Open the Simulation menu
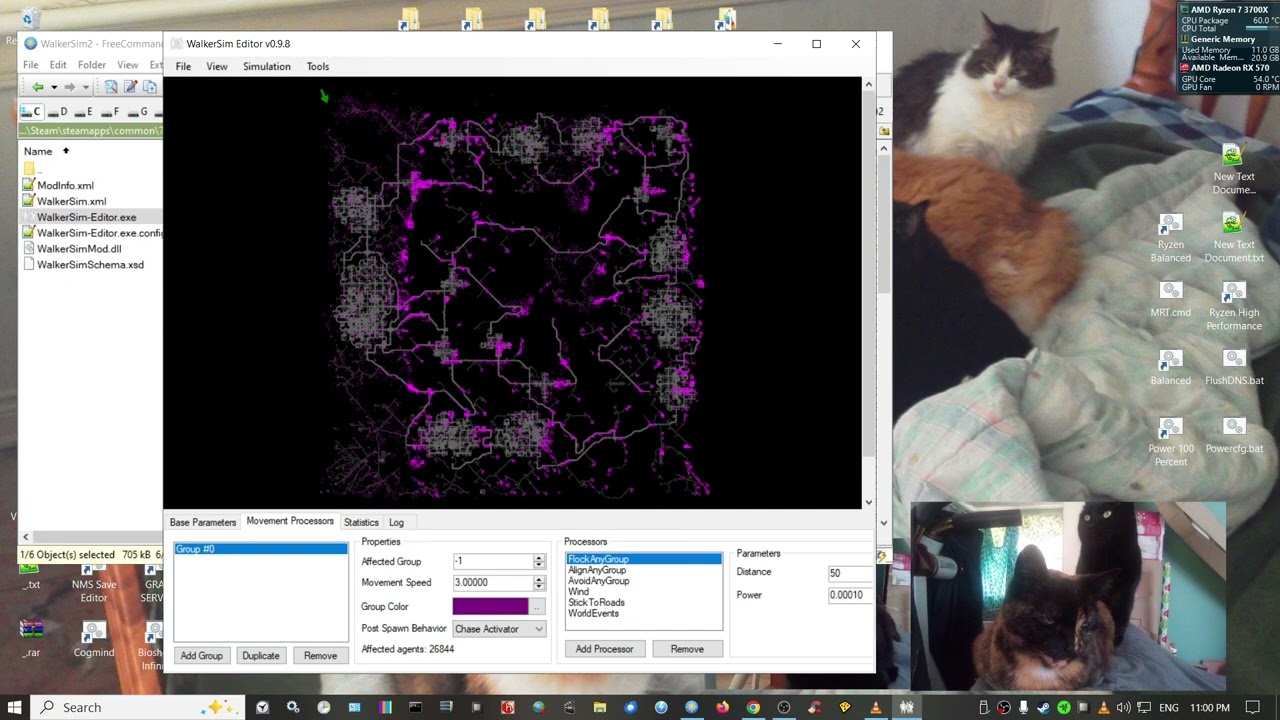 pyautogui.click(x=267, y=66)
